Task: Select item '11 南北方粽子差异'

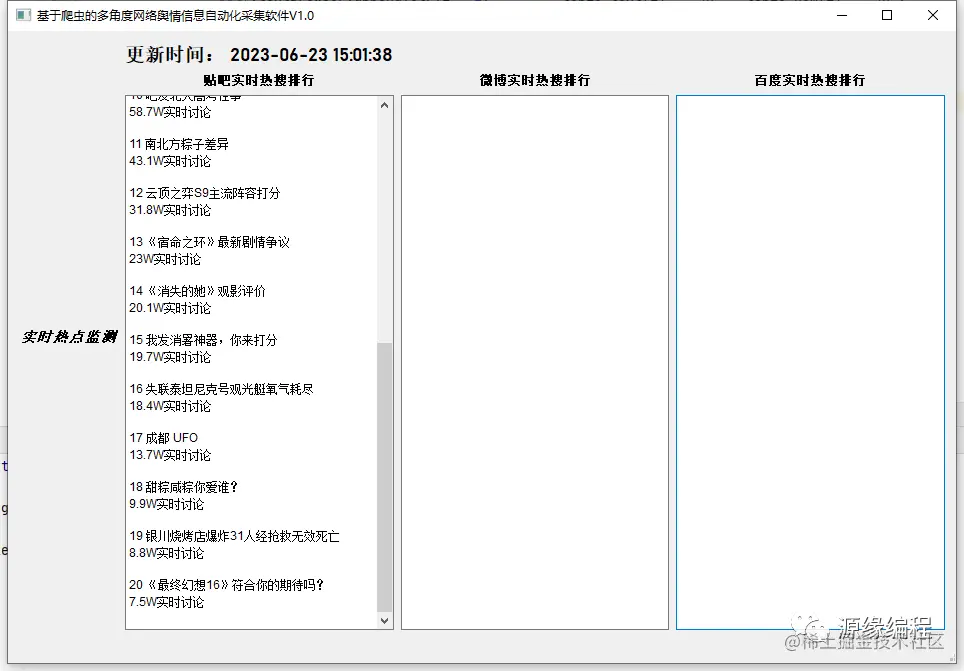Action: point(179,144)
